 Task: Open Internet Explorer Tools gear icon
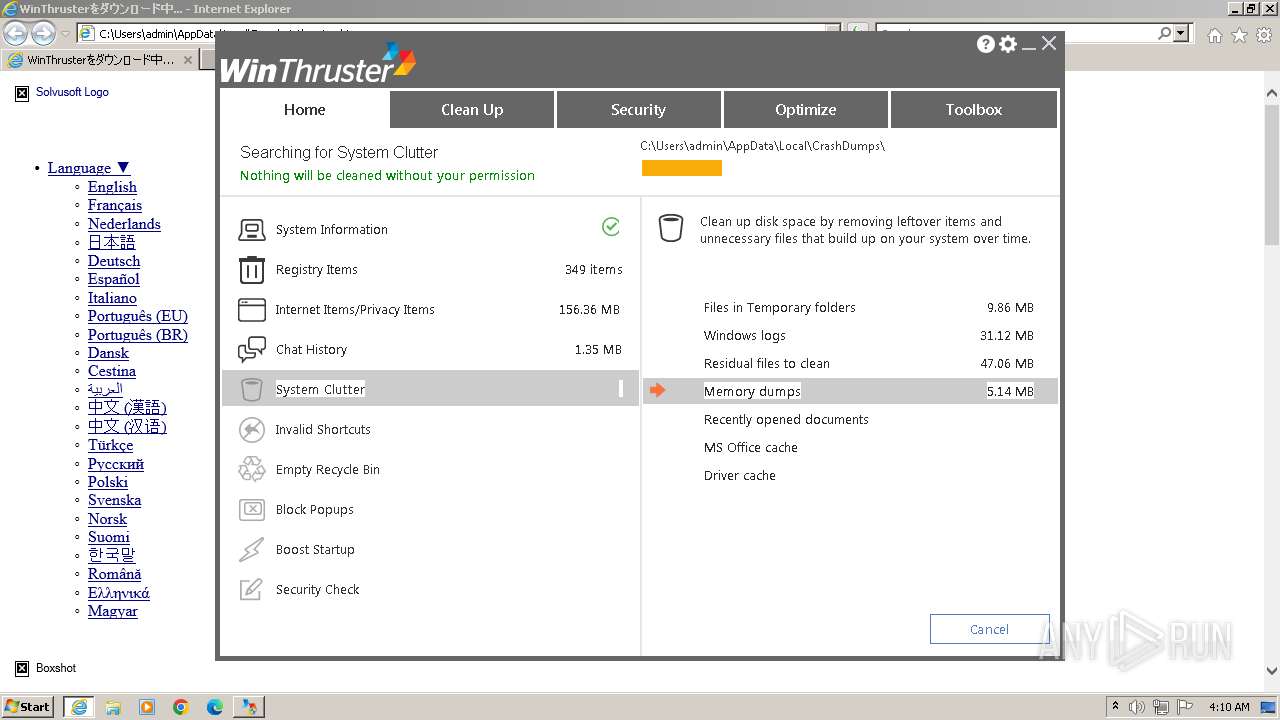coord(1263,35)
